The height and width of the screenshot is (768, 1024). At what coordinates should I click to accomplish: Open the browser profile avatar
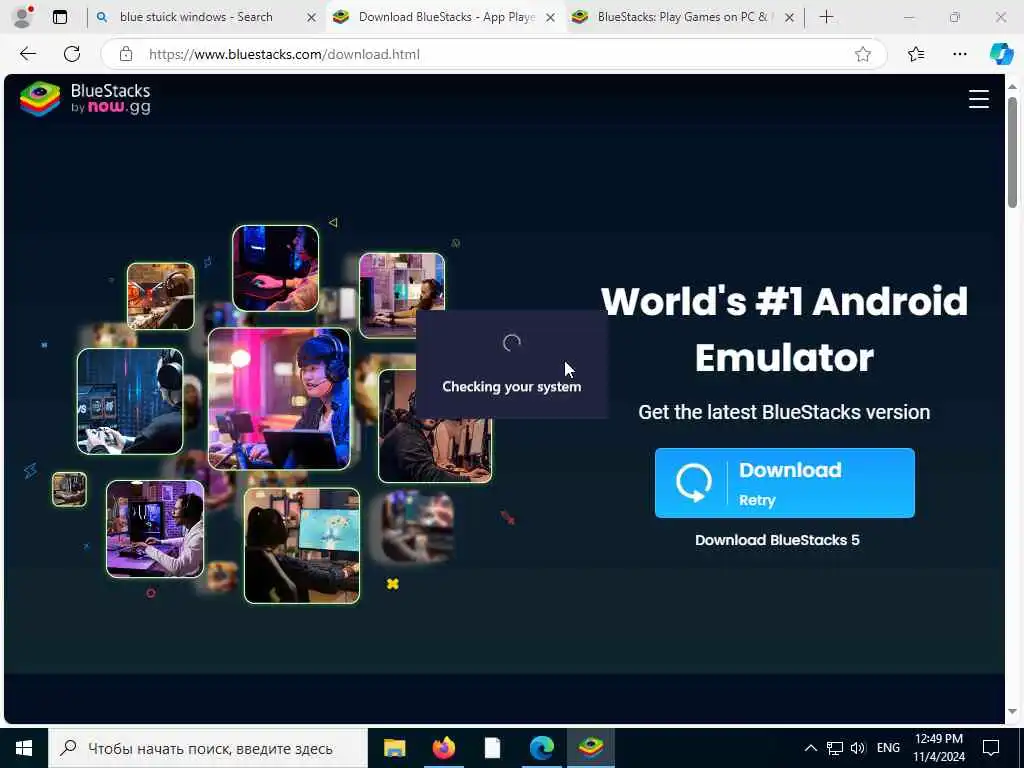coord(22,17)
